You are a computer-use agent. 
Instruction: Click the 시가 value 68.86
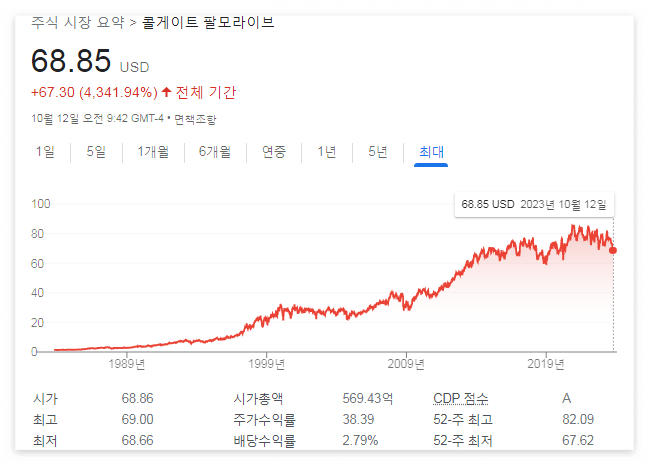[137, 398]
